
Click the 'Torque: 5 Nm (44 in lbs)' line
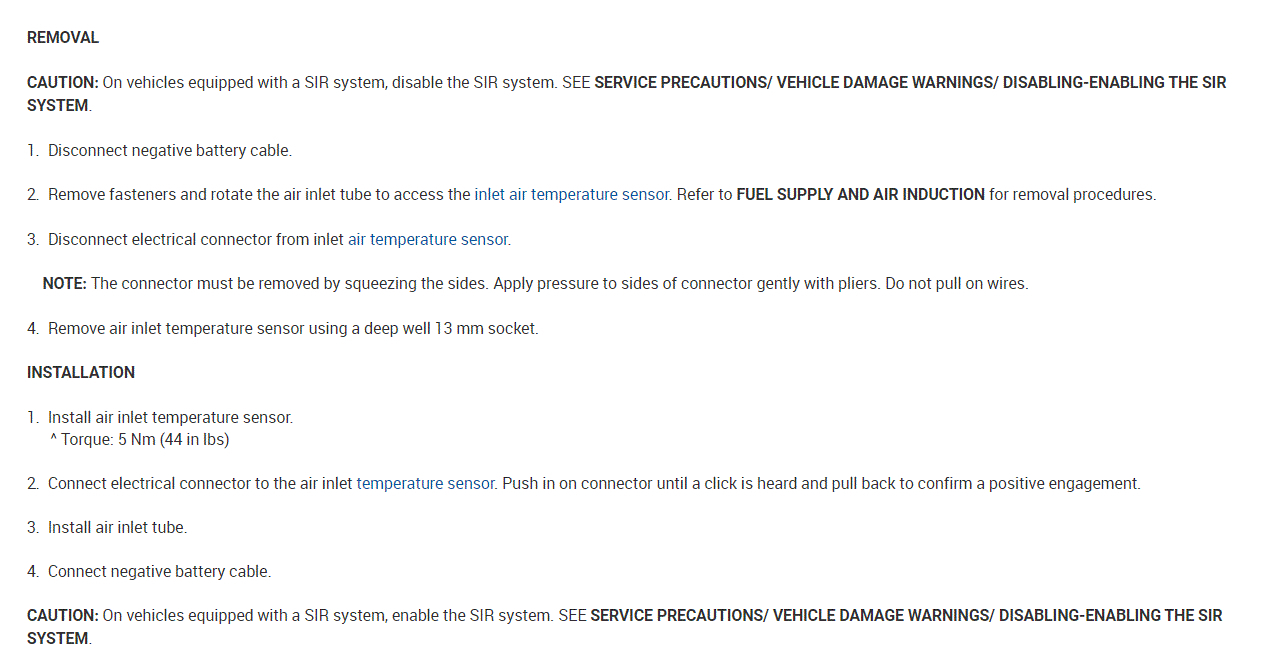point(145,440)
